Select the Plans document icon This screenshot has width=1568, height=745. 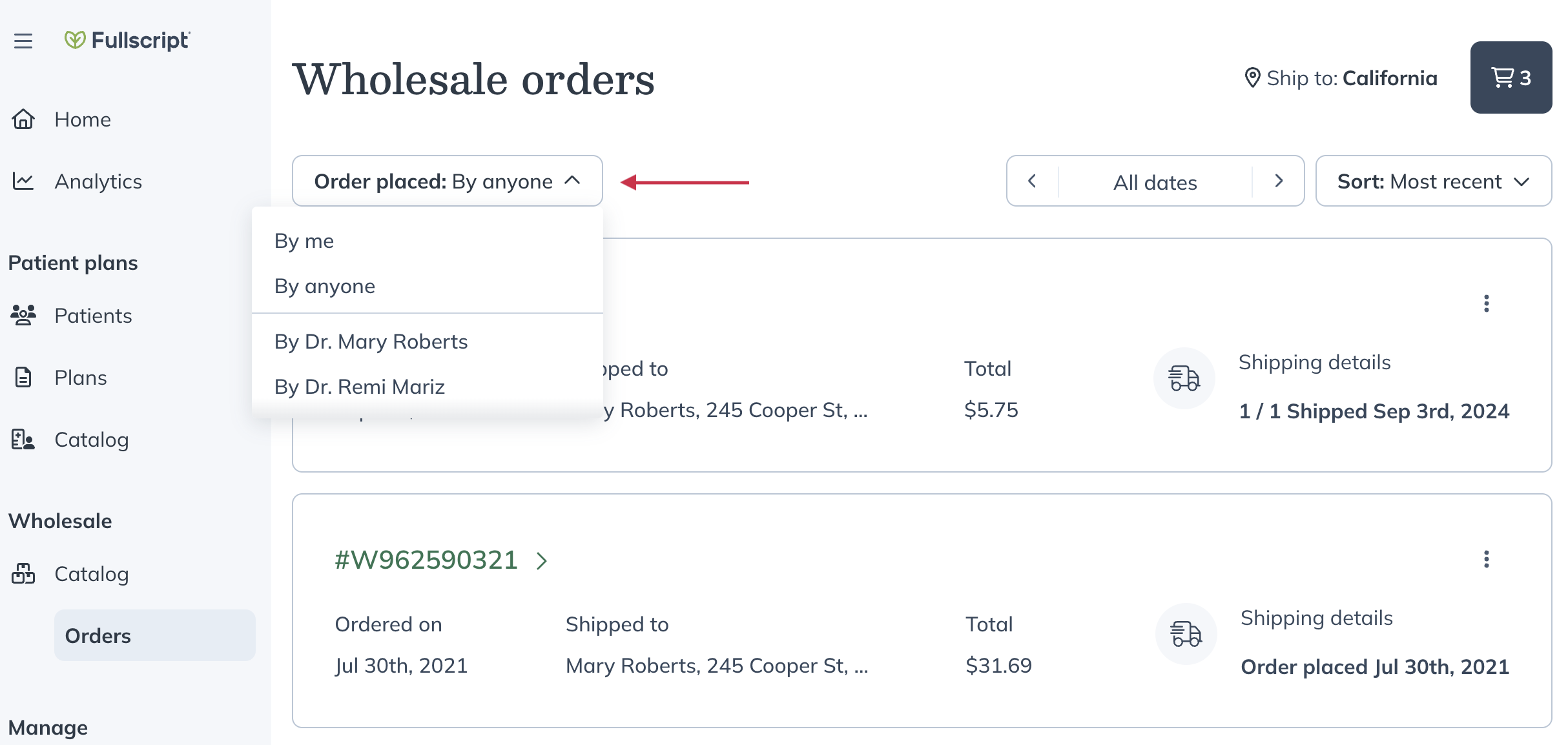point(24,377)
